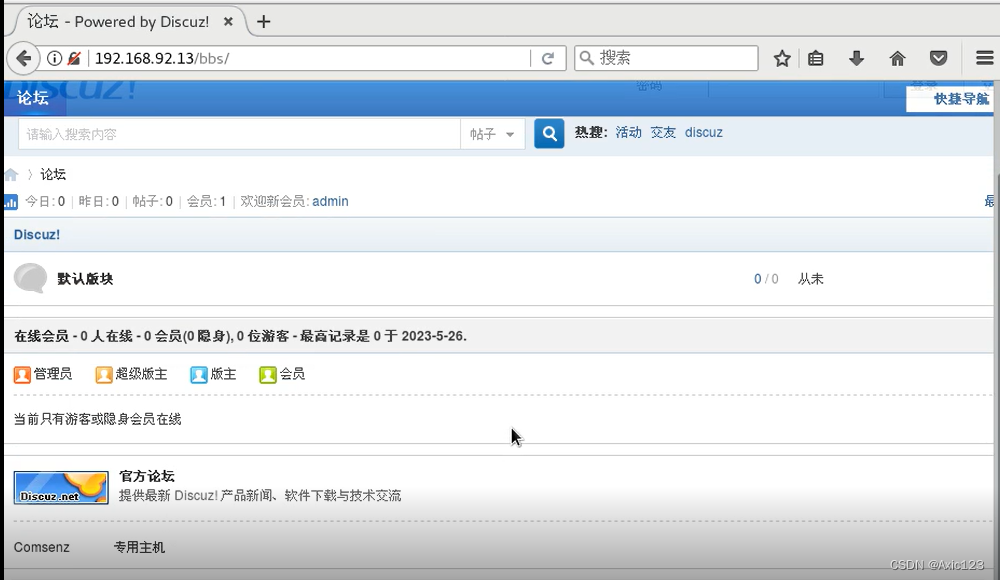The image size is (1000, 580).
Task: Click the home icon in the forum breadcrumb
Action: pyautogui.click(x=13, y=173)
